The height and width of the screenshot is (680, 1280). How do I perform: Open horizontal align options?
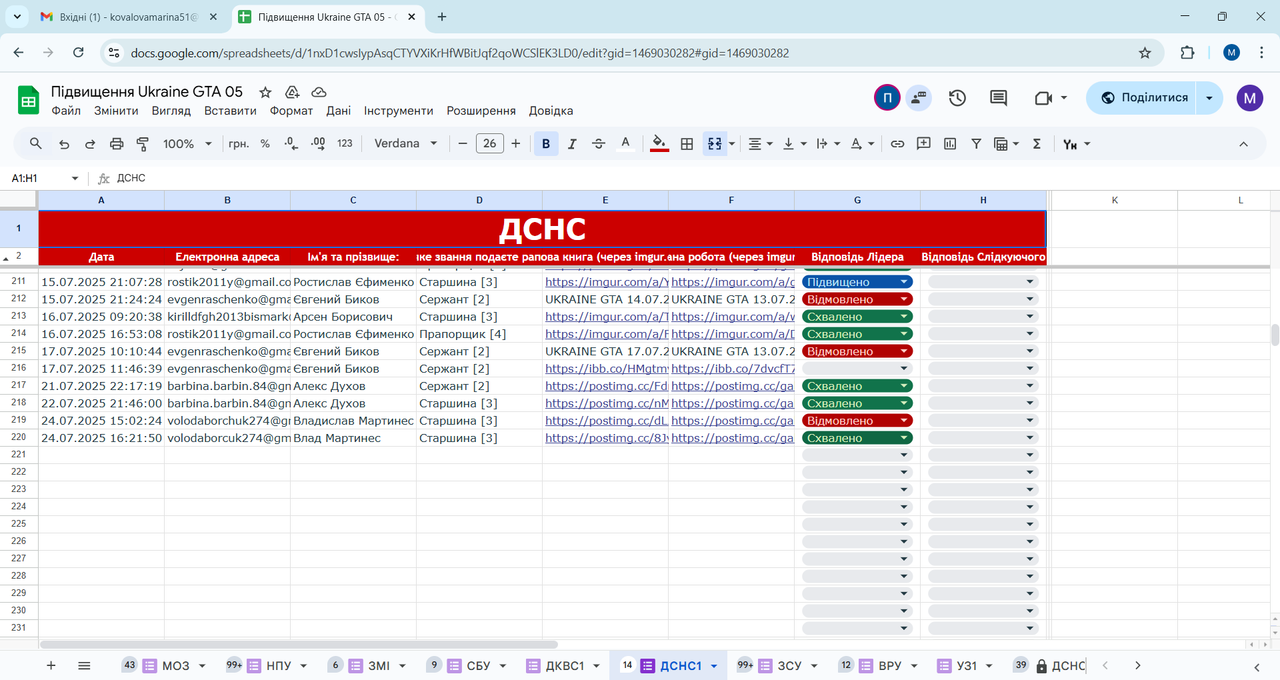[x=761, y=144]
